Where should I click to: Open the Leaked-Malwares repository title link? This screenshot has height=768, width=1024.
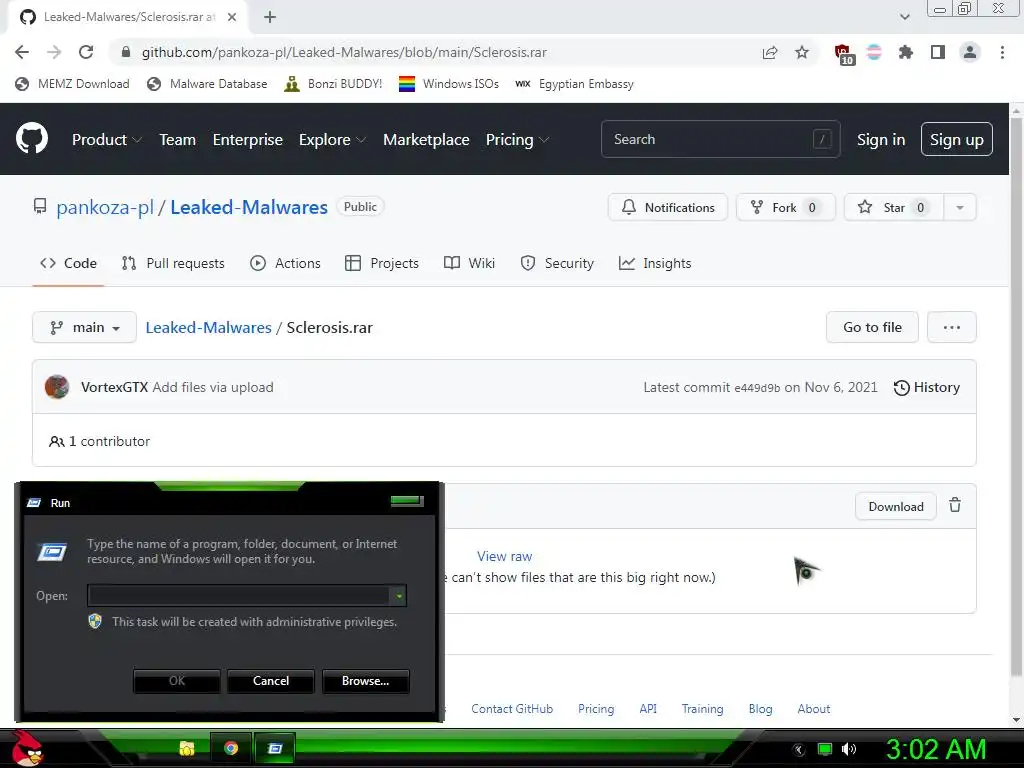tap(249, 207)
